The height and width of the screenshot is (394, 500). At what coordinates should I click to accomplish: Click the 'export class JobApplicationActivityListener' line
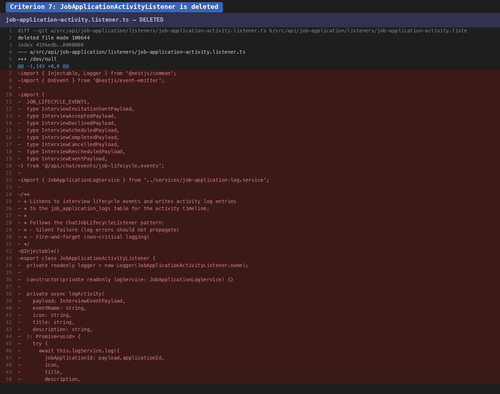click(x=86, y=258)
